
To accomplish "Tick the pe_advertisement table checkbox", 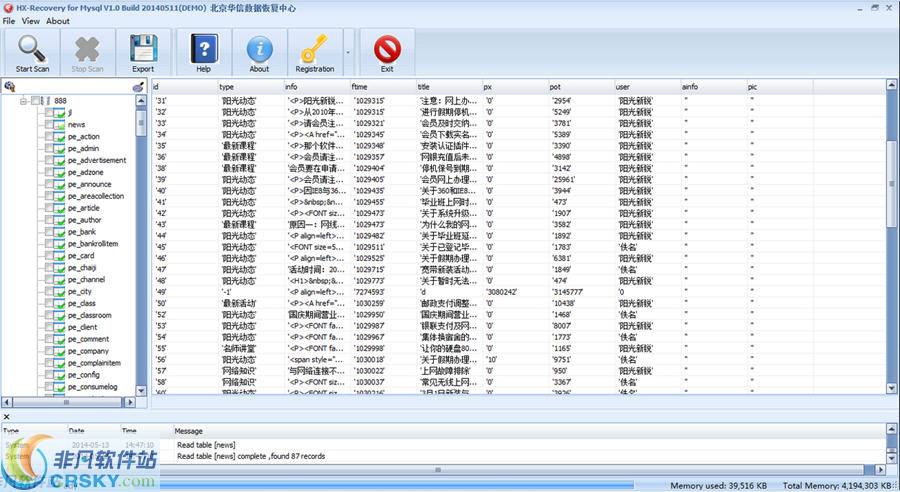I will (49, 160).
